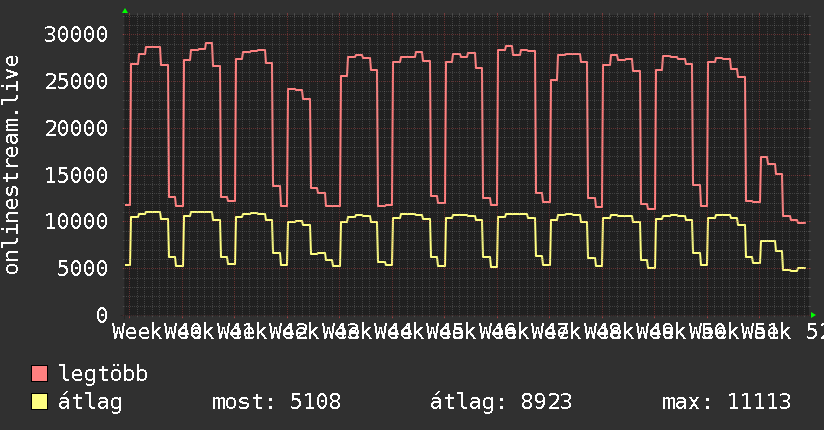The height and width of the screenshot is (430, 824).
Task: Click the 5000 y-axis label
Action: click(x=83, y=269)
